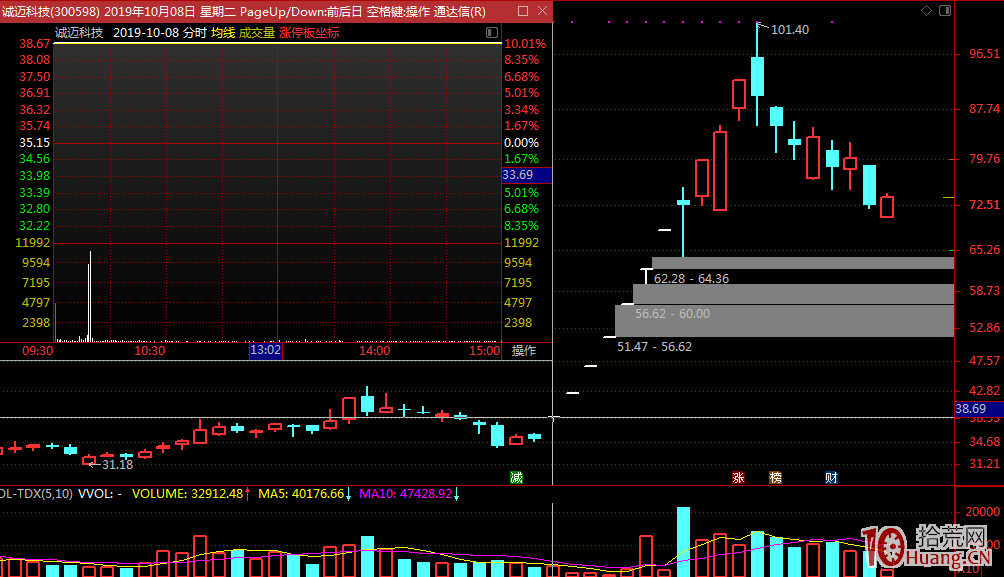Click the 62.28 - 64.36 gap label
The image size is (1004, 577).
[692, 279]
